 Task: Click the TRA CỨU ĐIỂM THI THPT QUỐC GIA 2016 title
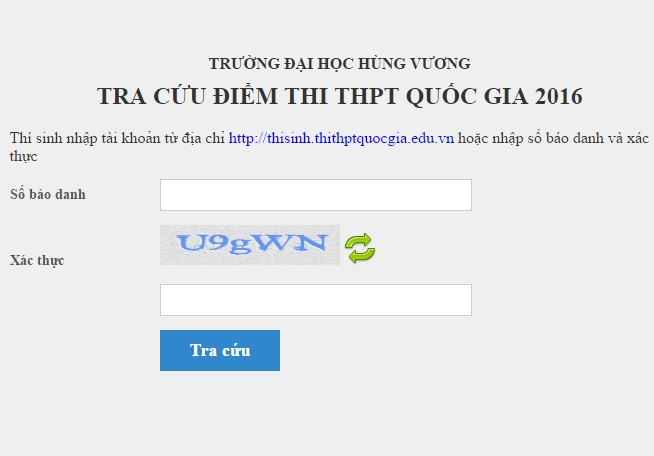click(340, 96)
